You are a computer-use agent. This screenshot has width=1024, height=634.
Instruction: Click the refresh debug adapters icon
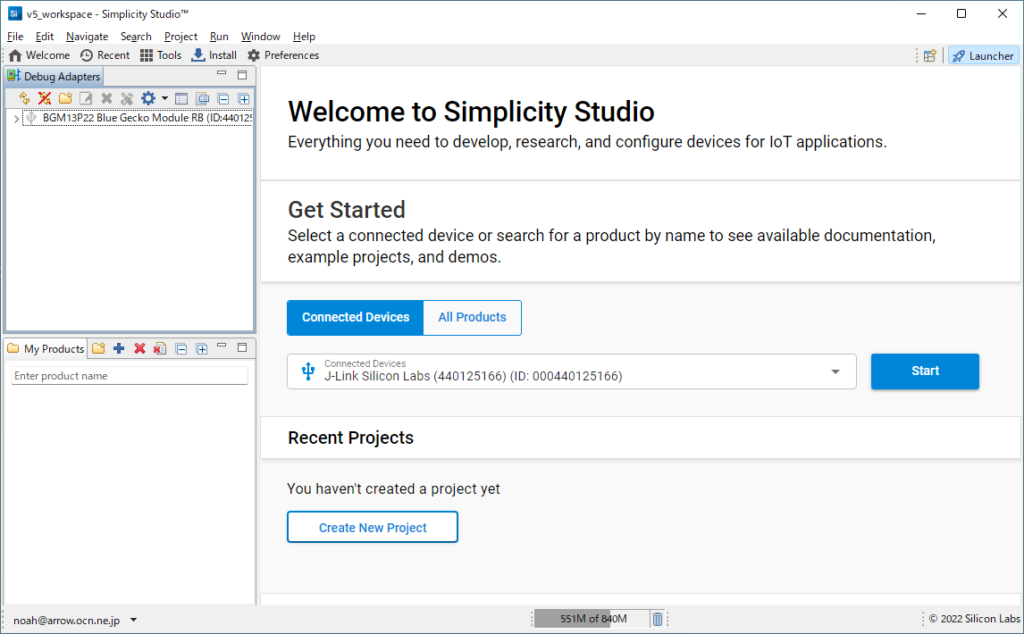24,98
